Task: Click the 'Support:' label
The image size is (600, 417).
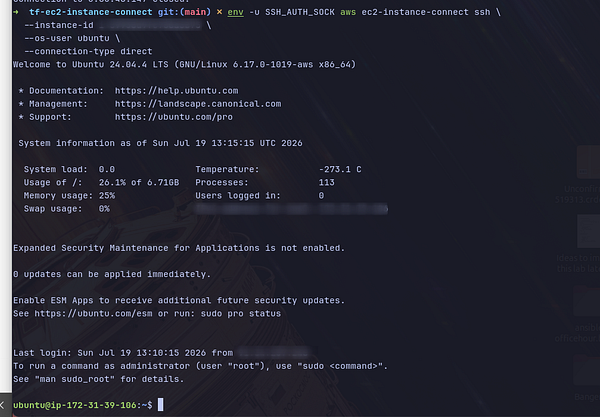Action: [50, 117]
